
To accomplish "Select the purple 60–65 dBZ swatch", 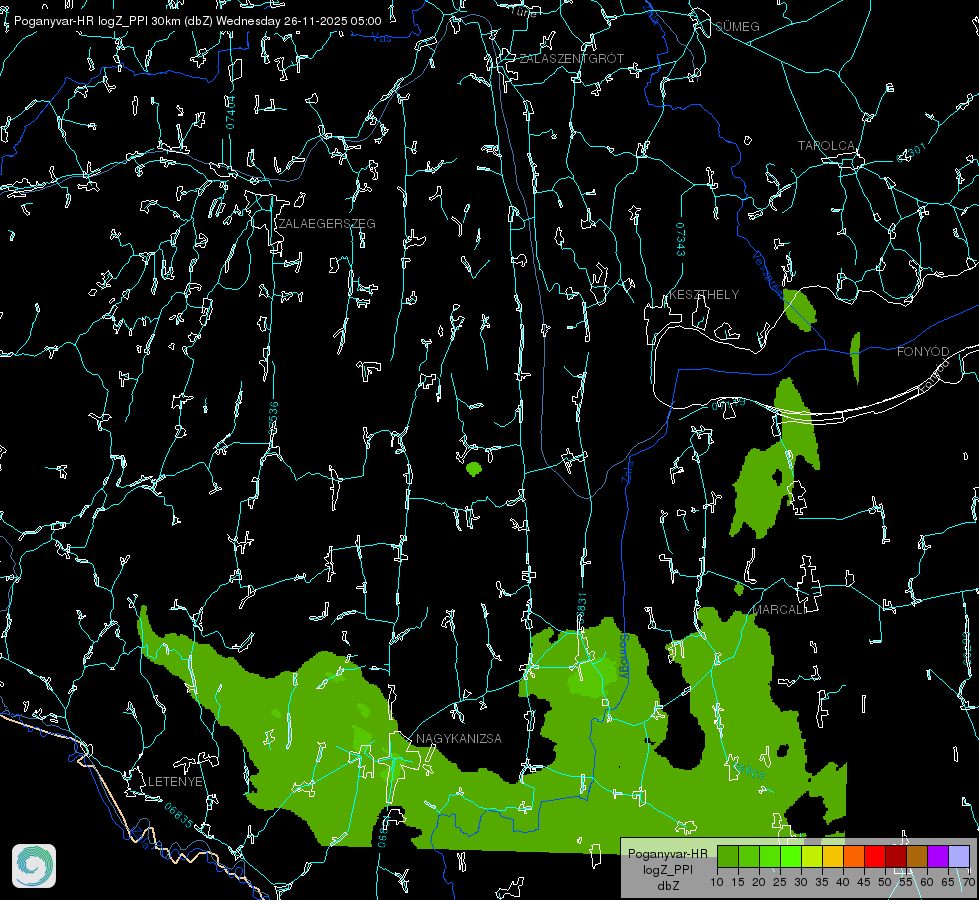I will pos(938,856).
